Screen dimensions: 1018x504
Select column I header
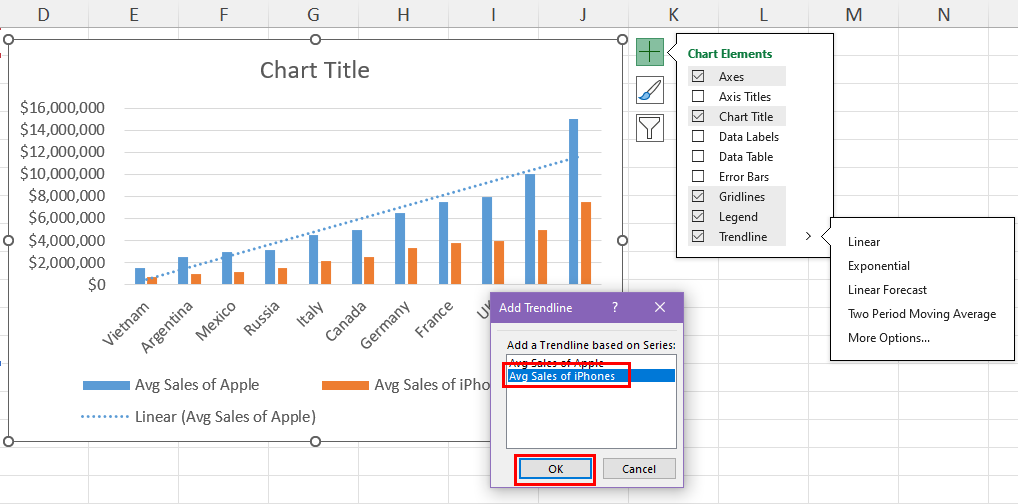tap(493, 14)
